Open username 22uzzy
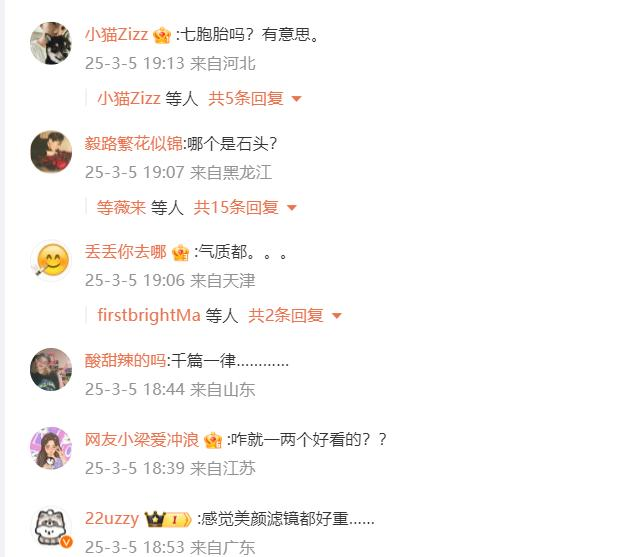Screen dimensions: 617x557 click(x=112, y=518)
